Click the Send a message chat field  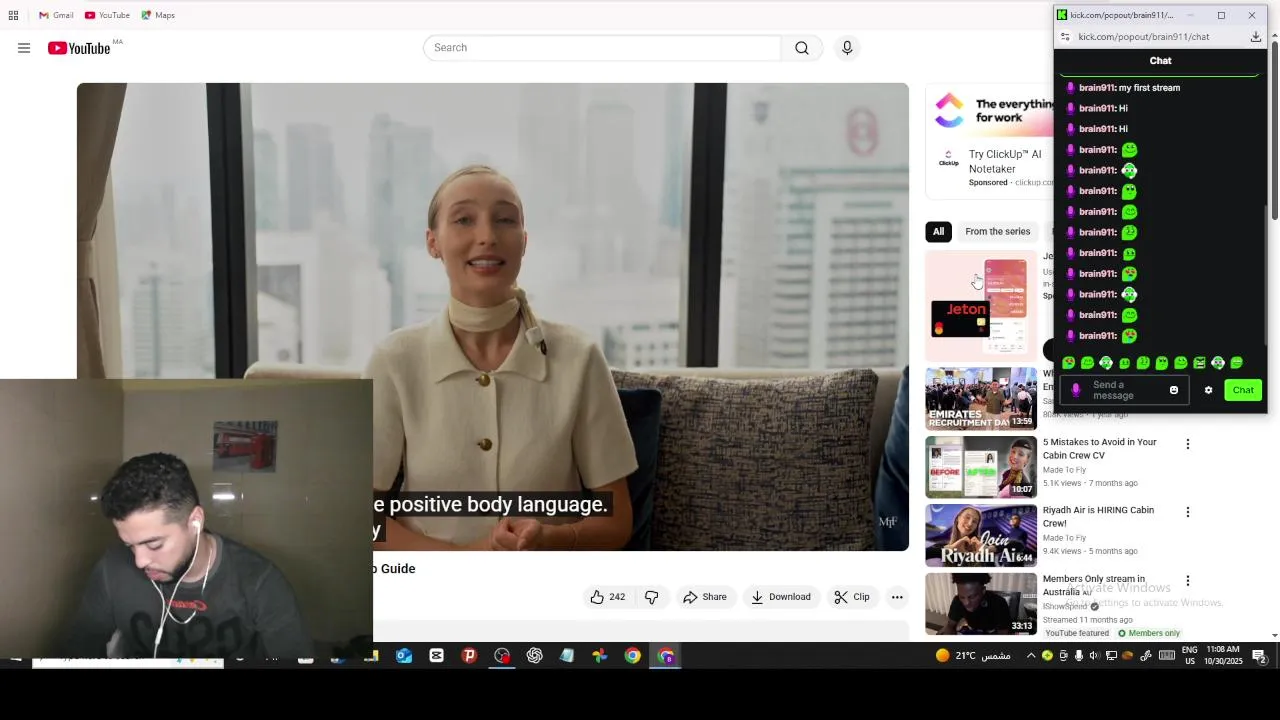point(1125,390)
